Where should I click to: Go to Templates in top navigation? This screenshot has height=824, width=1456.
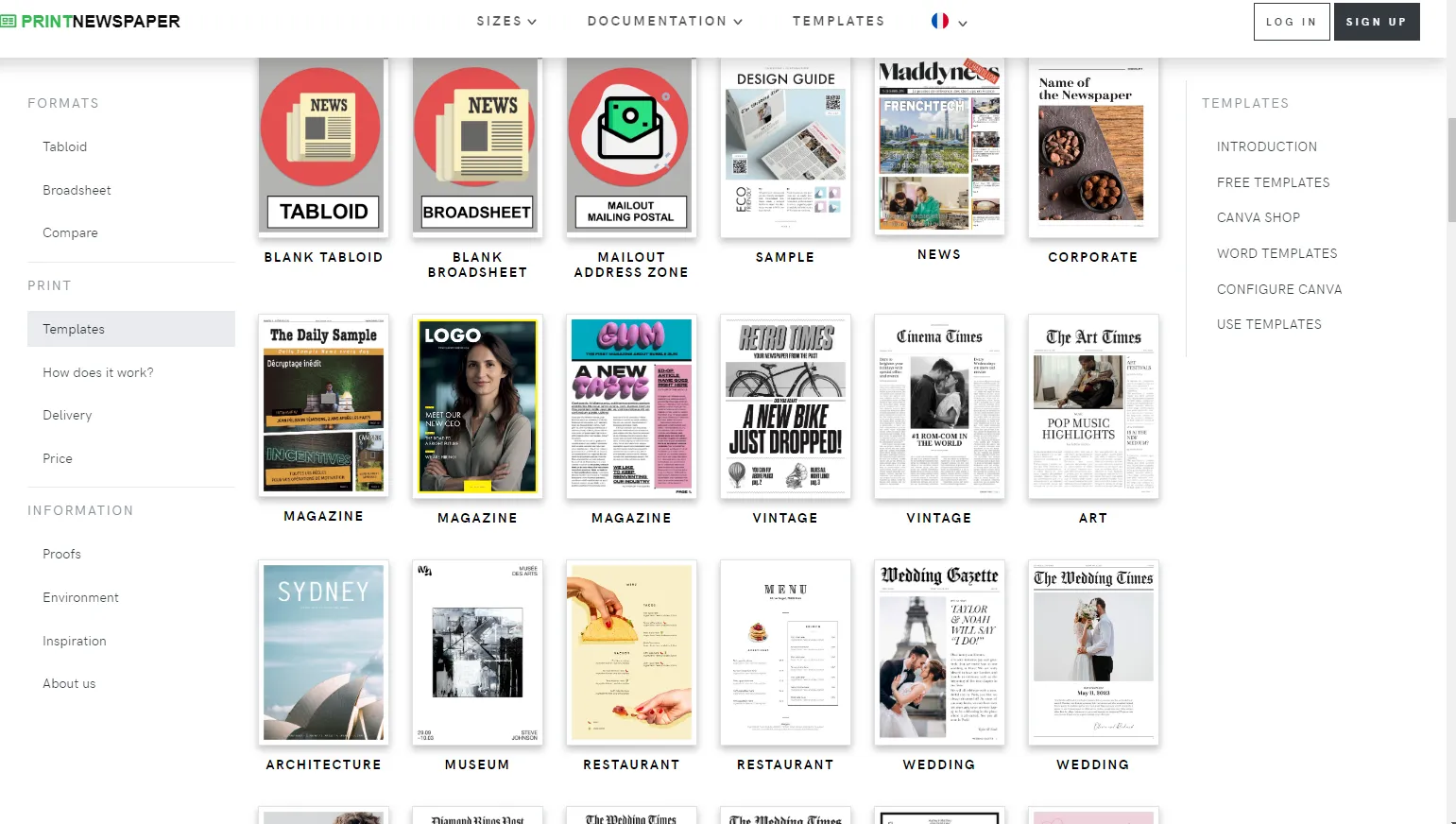(838, 21)
